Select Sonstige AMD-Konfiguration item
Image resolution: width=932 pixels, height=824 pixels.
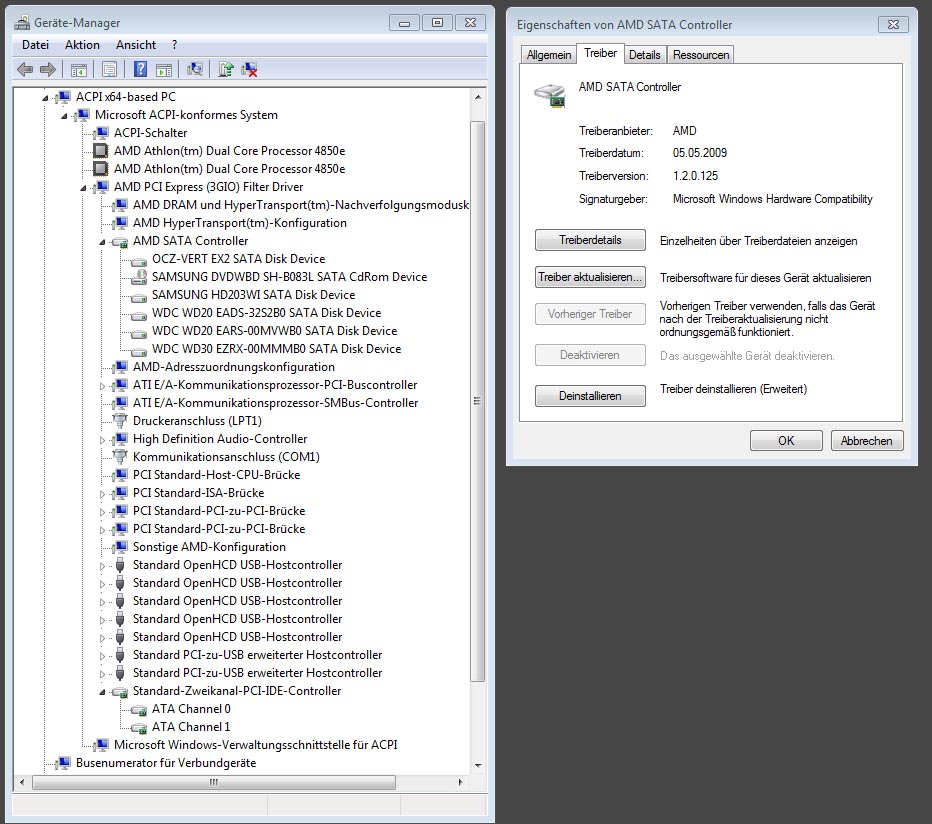click(x=209, y=547)
